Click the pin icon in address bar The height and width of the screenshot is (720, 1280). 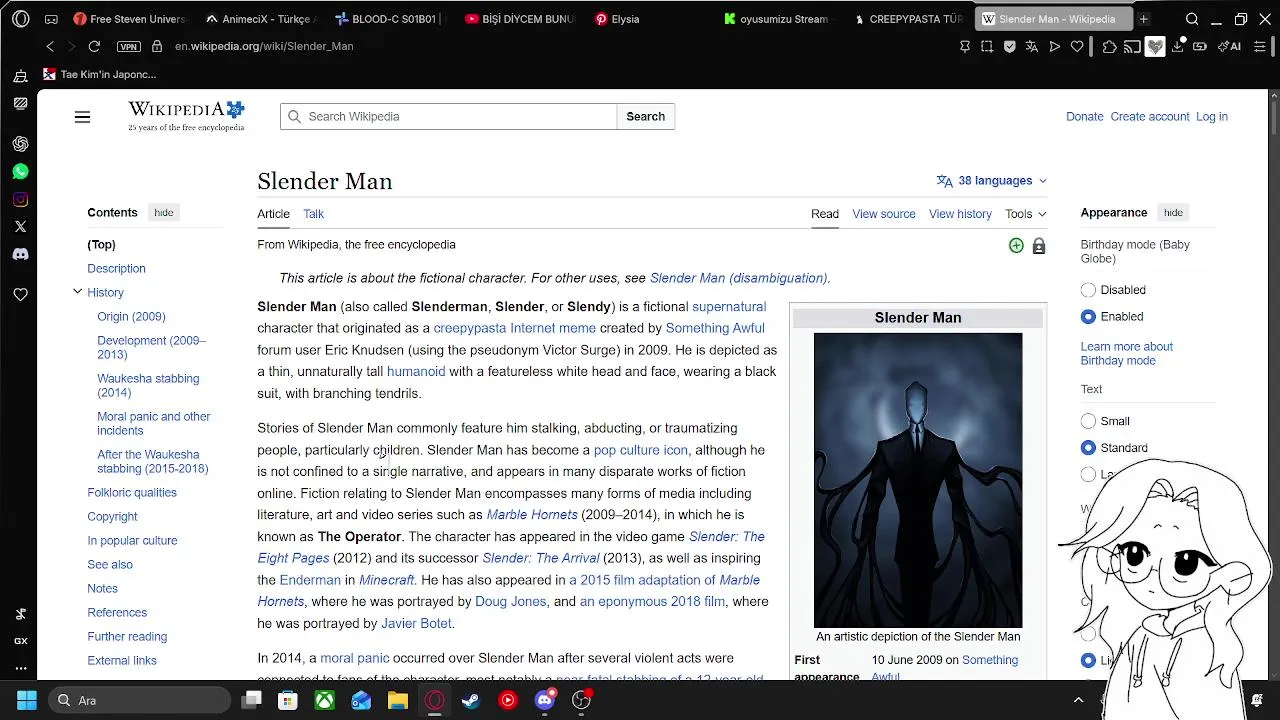click(x=964, y=46)
